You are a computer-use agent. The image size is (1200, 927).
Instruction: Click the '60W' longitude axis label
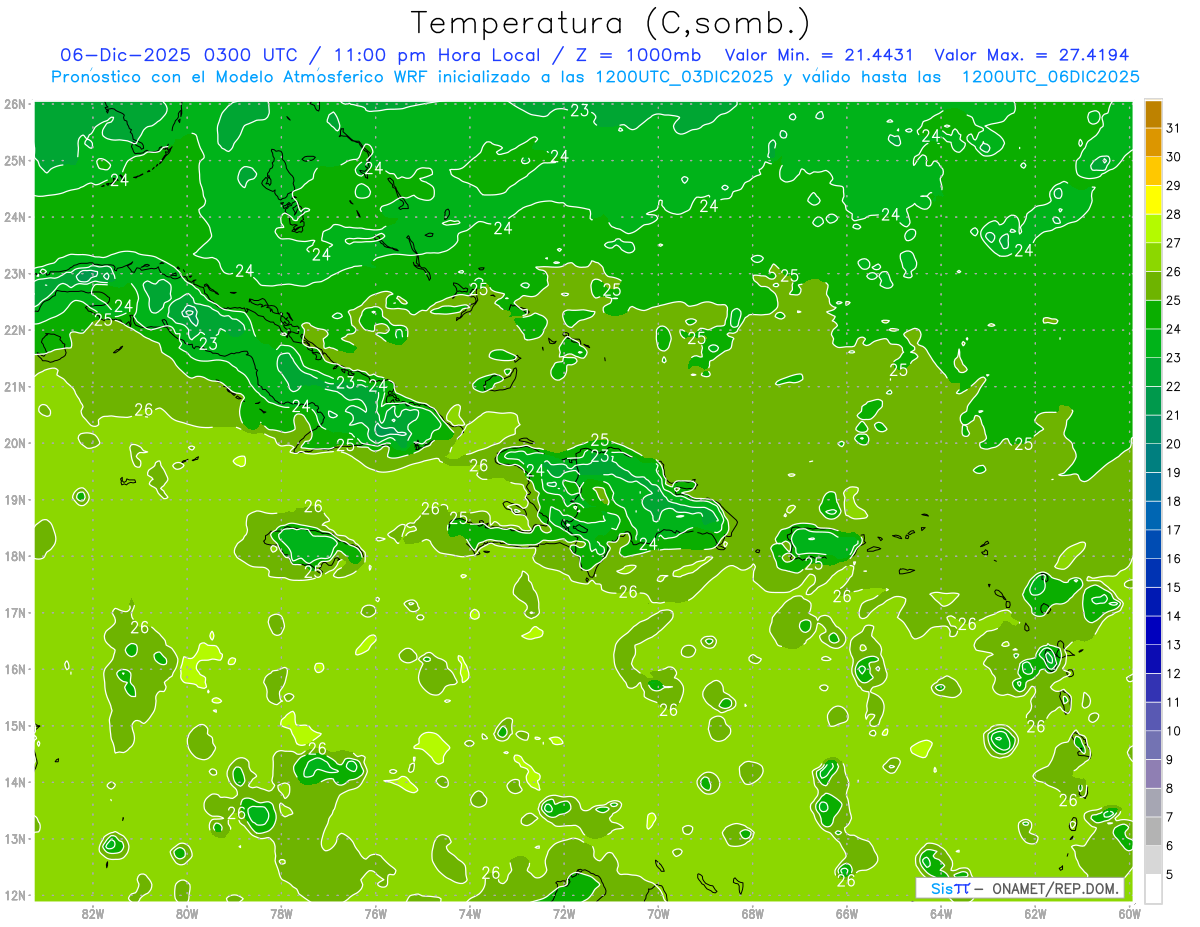point(1130,913)
